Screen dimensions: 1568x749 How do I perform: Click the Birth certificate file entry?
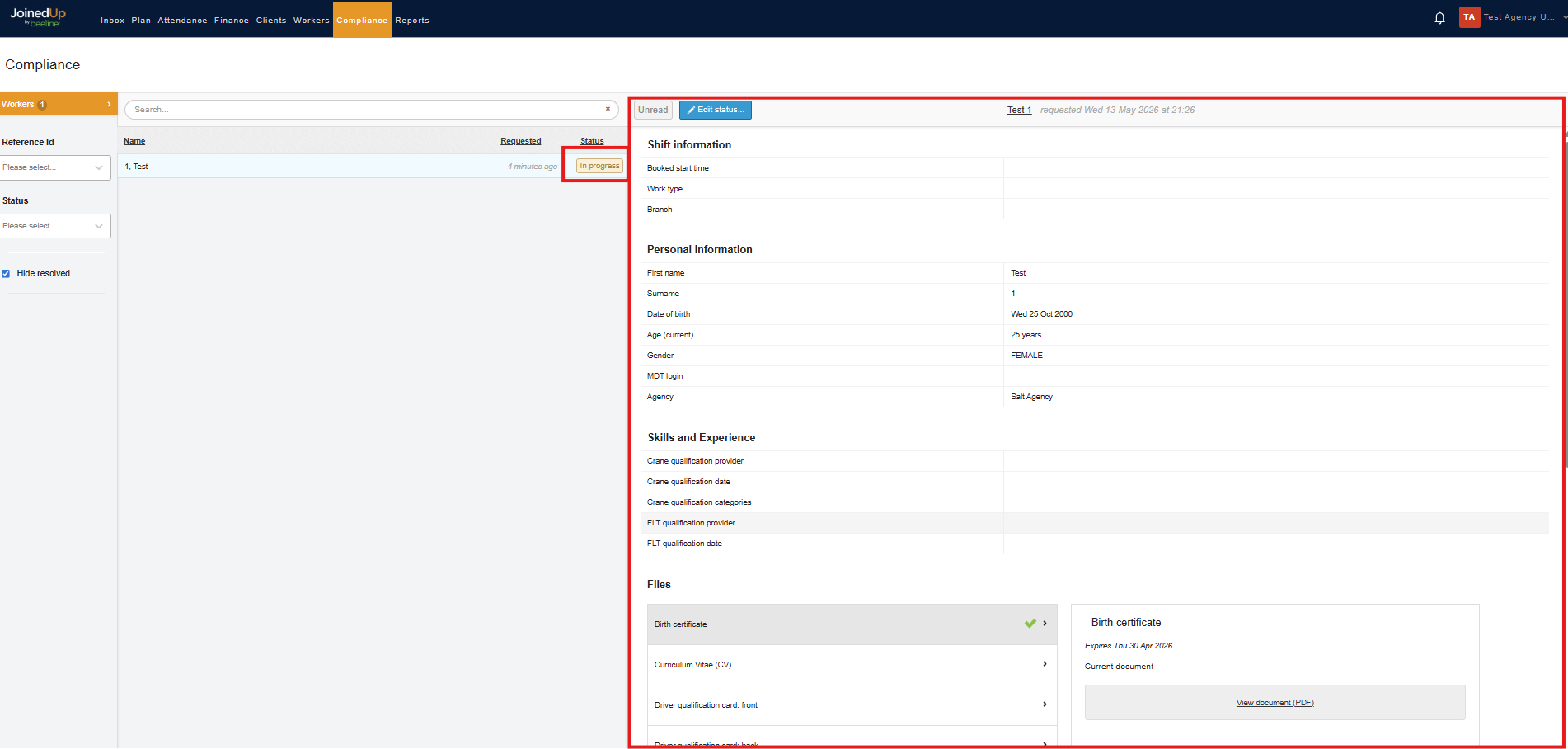(x=852, y=624)
